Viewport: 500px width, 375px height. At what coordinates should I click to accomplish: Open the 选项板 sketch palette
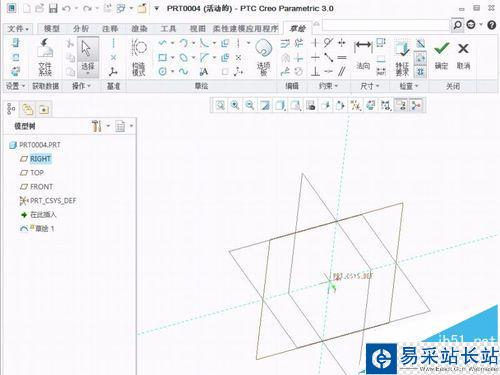(x=264, y=57)
